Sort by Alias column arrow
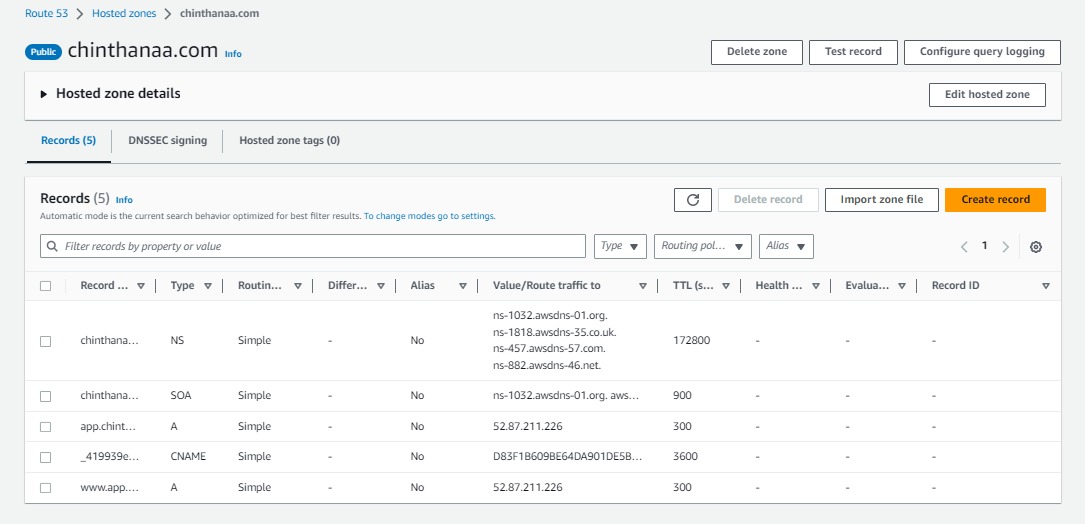This screenshot has width=1085, height=524. (x=463, y=286)
